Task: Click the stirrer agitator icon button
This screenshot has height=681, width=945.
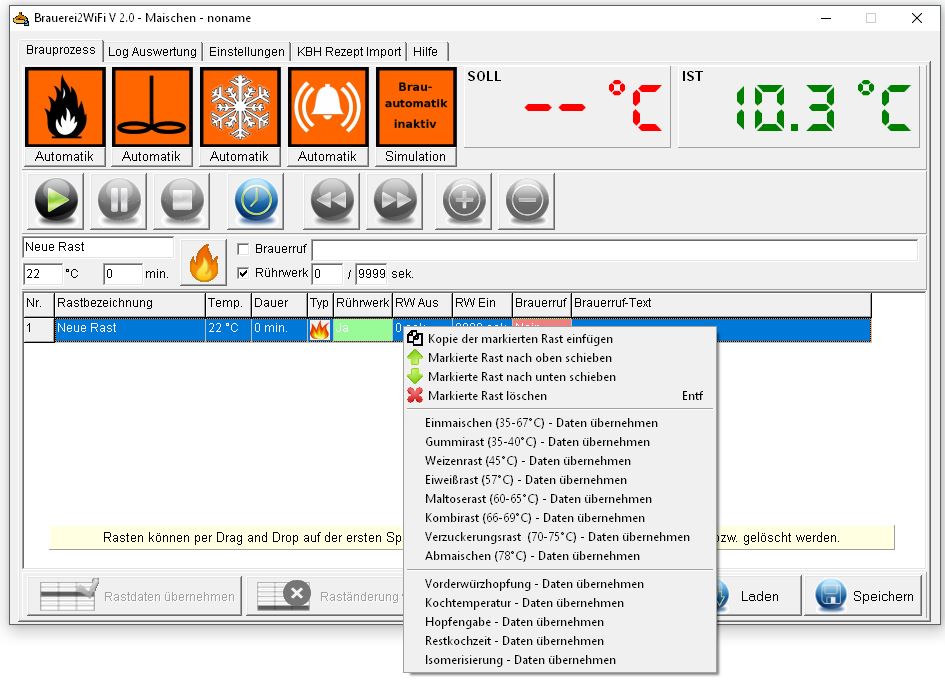Action: click(152, 107)
